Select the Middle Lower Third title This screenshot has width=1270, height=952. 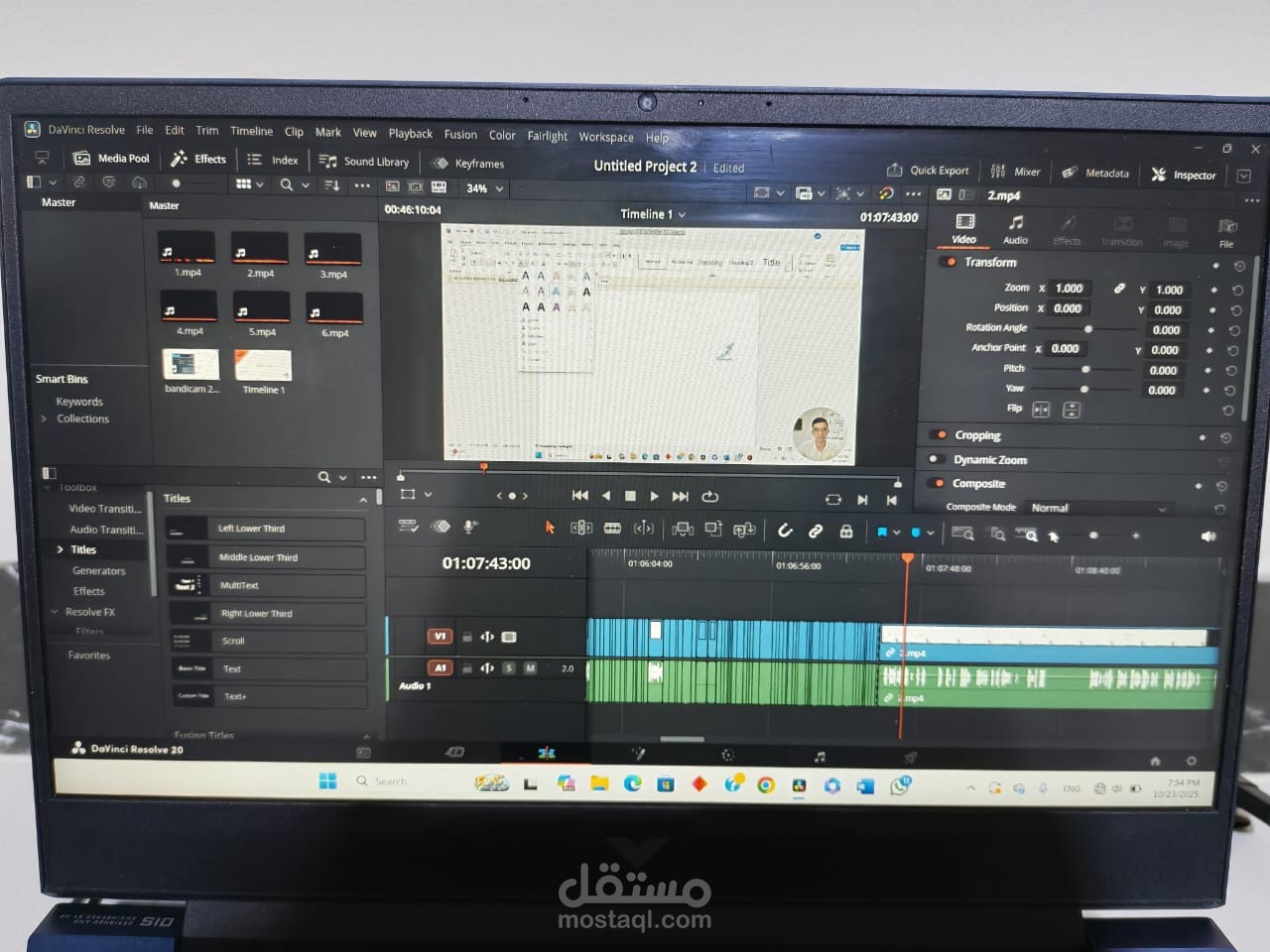click(x=265, y=557)
